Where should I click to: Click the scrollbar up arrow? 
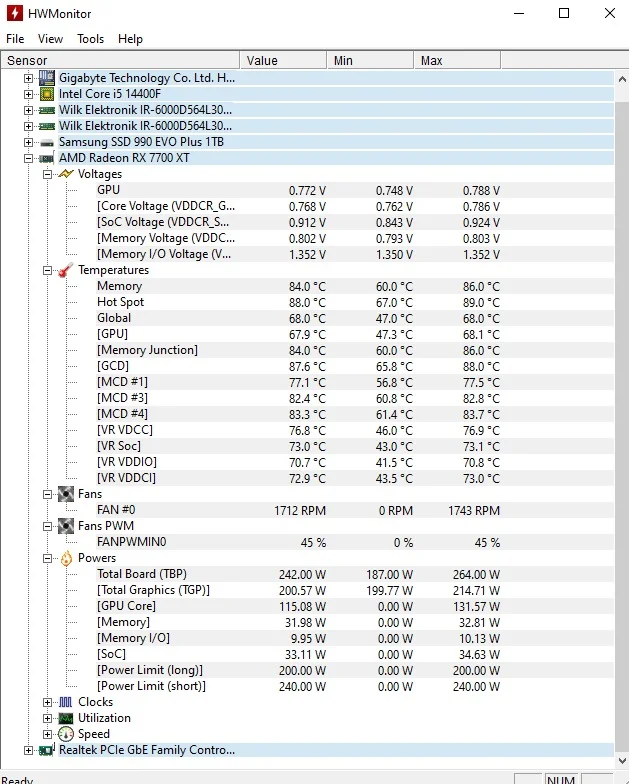tap(622, 79)
